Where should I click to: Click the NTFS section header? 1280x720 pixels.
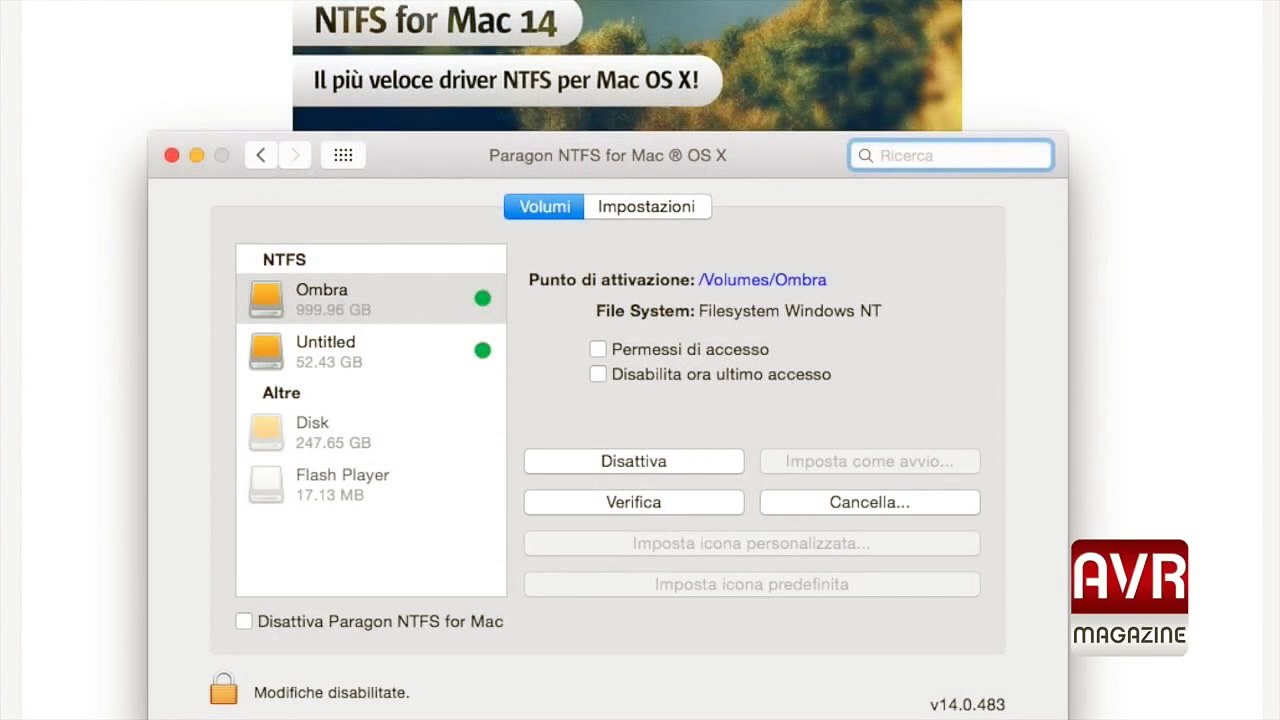(284, 259)
